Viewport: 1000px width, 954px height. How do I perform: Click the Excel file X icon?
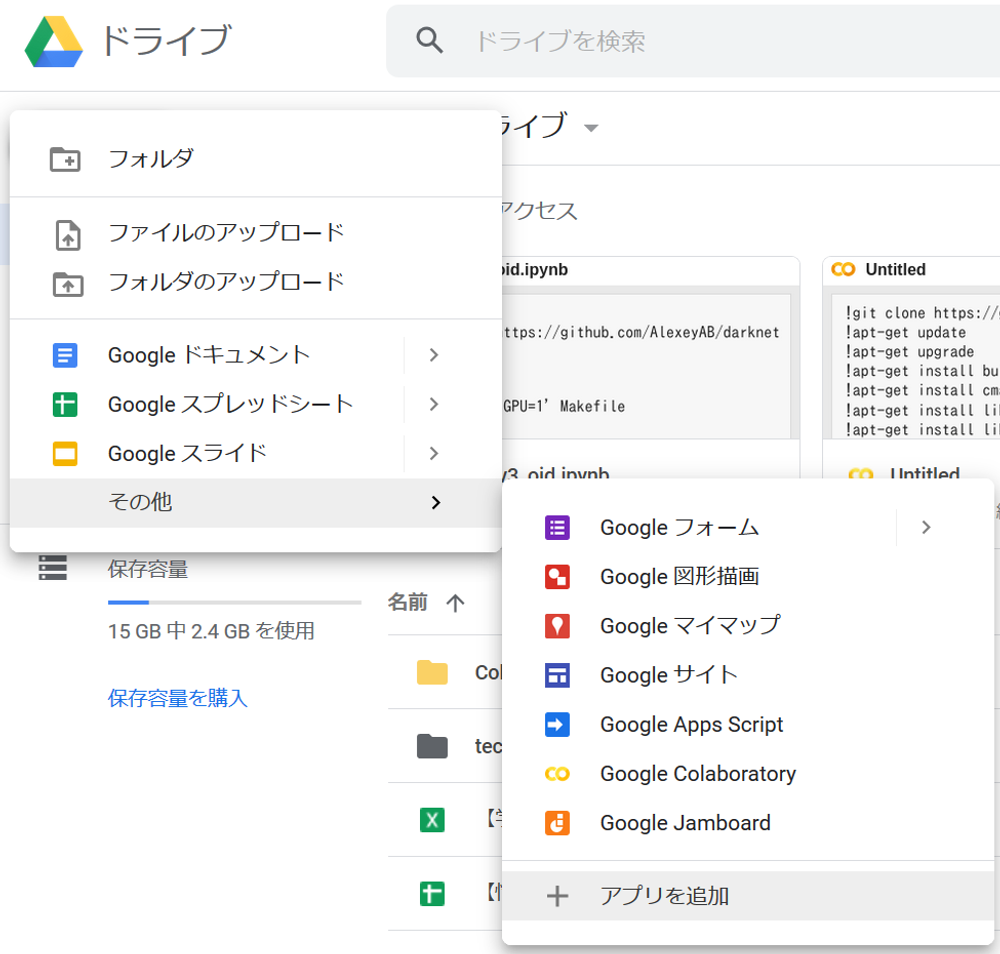click(432, 820)
